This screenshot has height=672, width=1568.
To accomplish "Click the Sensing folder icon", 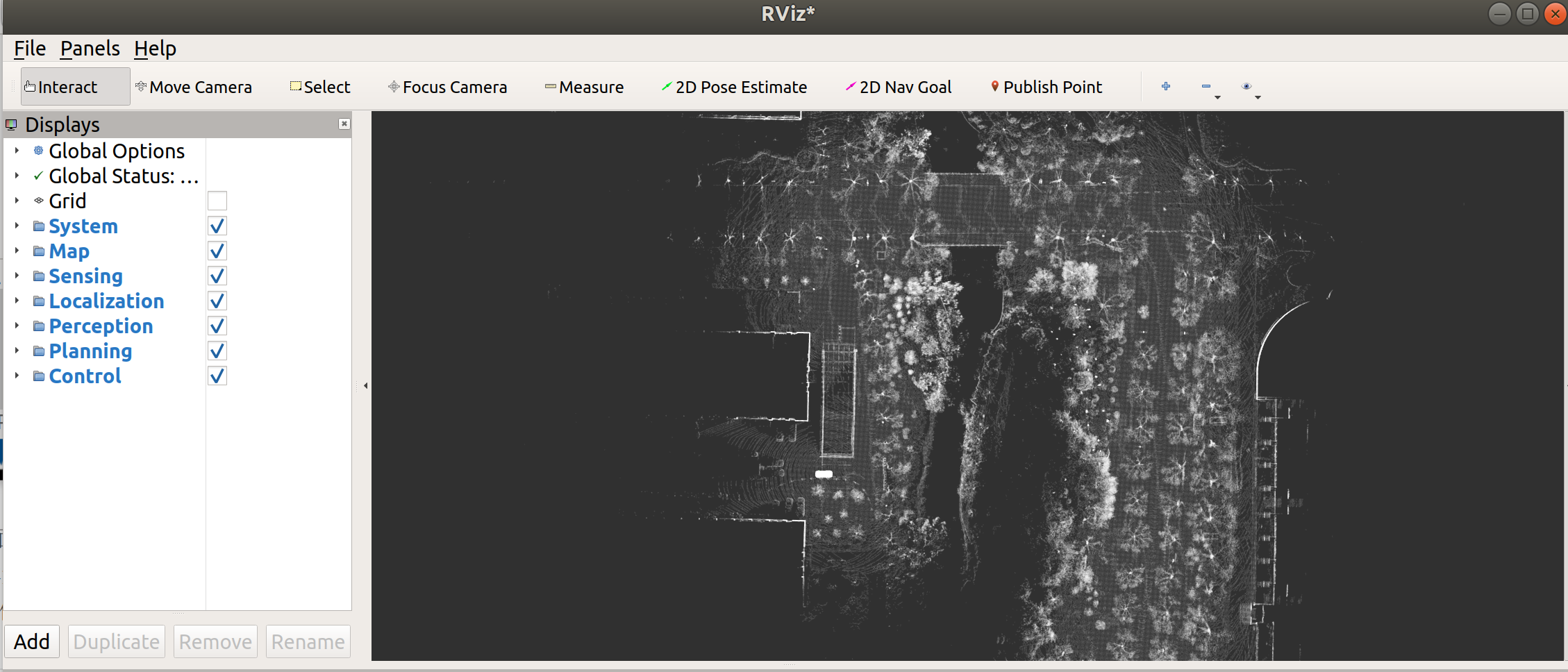I will (x=39, y=276).
